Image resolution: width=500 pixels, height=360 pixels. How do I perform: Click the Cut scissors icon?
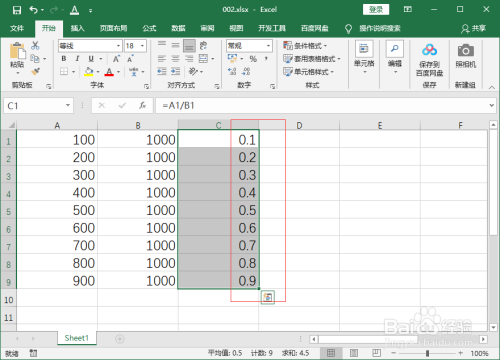pyautogui.click(x=35, y=45)
